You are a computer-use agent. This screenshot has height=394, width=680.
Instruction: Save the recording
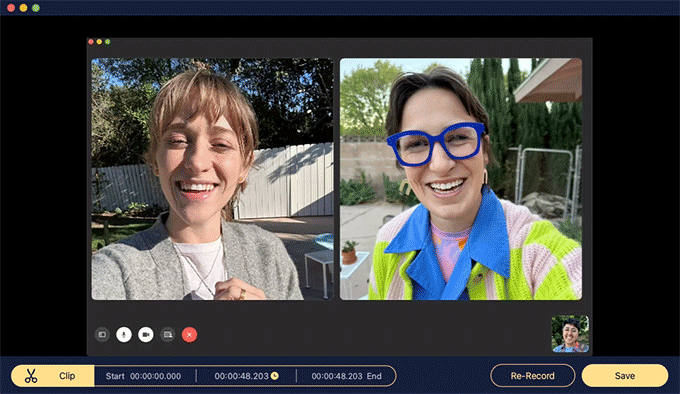tap(624, 376)
